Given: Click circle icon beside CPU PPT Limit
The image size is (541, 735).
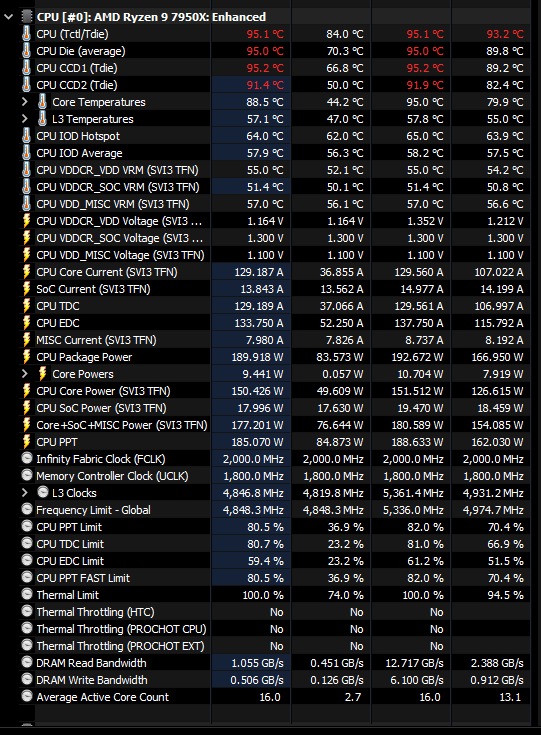Looking at the screenshot, I should pyautogui.click(x=27, y=526).
